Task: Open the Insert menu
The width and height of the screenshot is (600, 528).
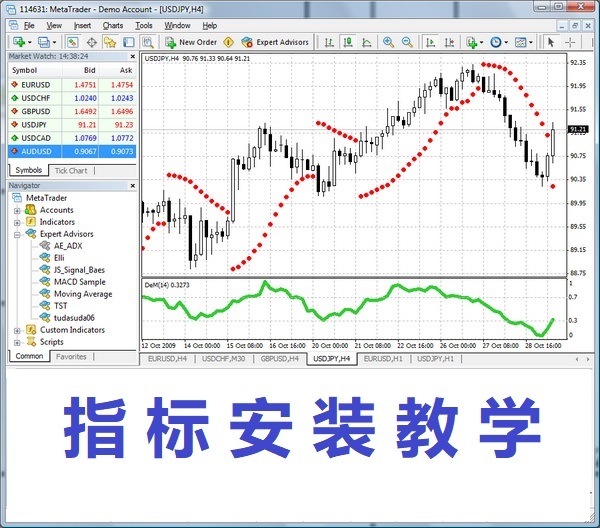Action: pyautogui.click(x=82, y=26)
